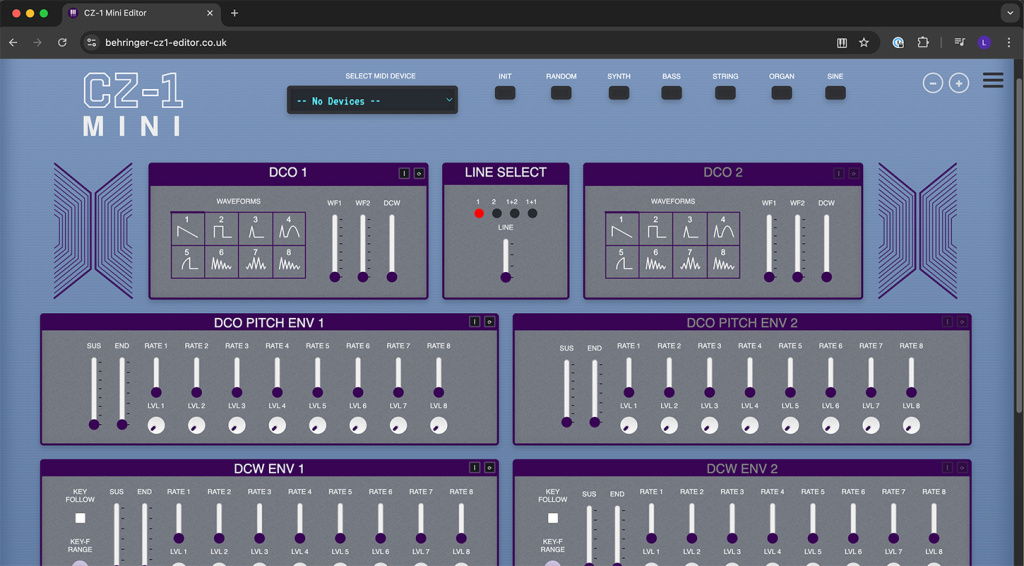Click the LINE slider in Line Select
The width and height of the screenshot is (1024, 566).
505,260
